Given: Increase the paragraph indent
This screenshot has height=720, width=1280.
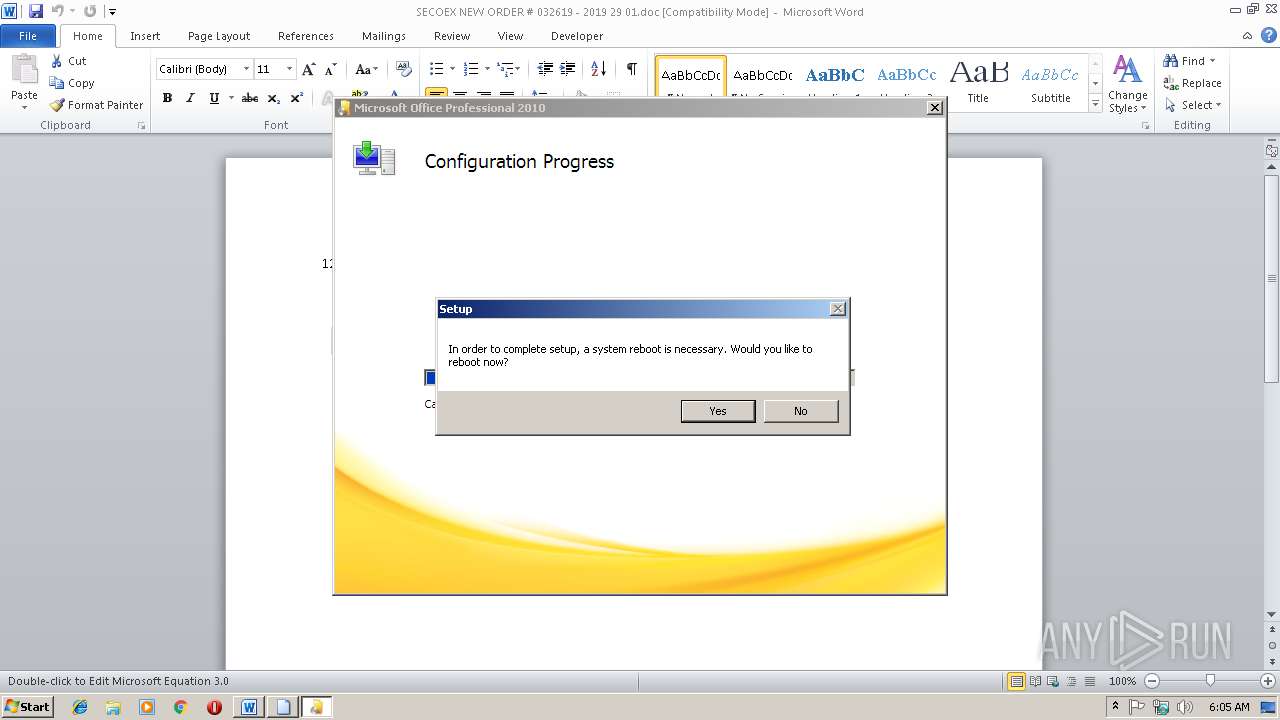Looking at the screenshot, I should click(567, 69).
